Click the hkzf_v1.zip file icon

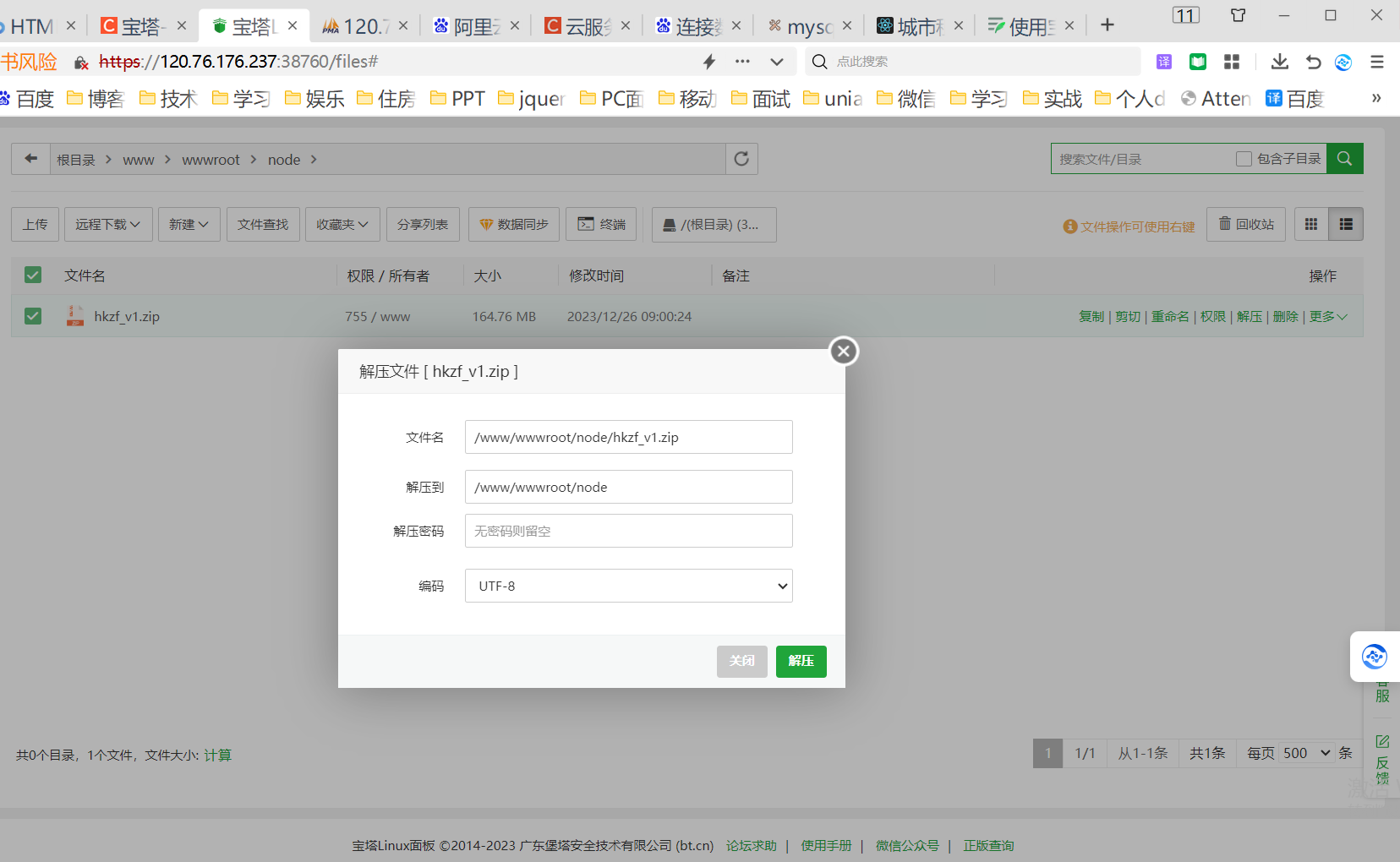coord(75,316)
